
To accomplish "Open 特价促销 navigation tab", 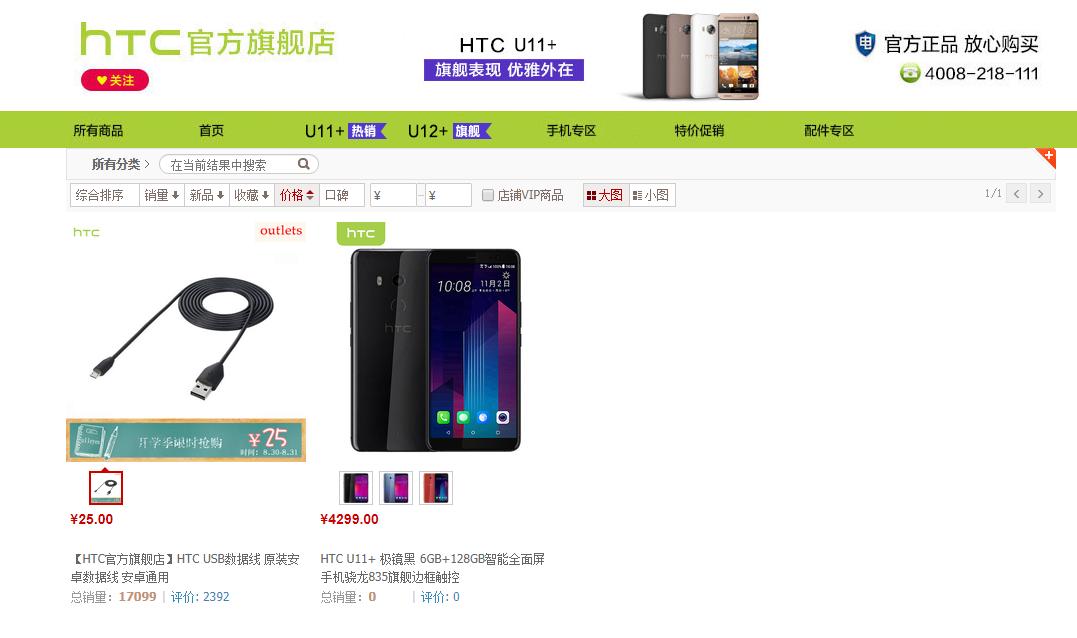I will (699, 130).
